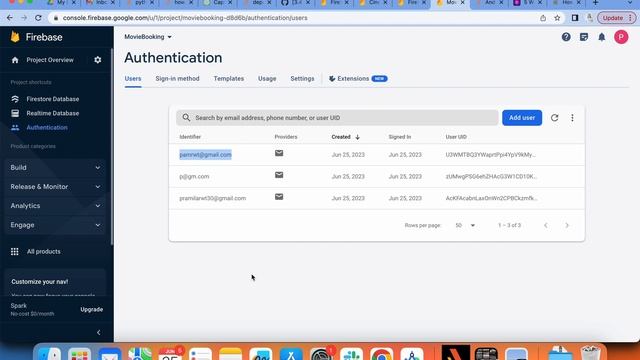Viewport: 640px width, 360px height.
Task: Select the p@gm.com user row
Action: 377,177
